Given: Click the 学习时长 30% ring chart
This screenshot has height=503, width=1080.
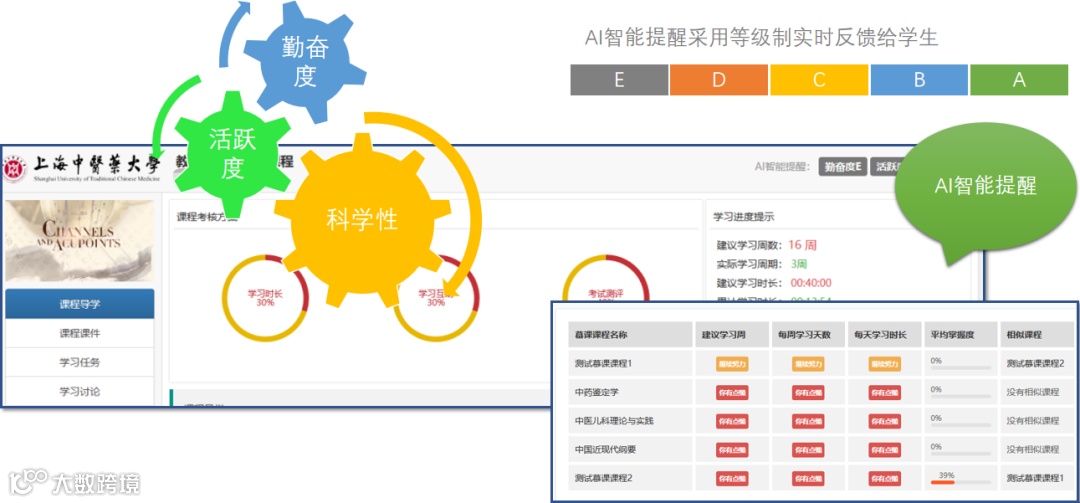Looking at the screenshot, I should (x=265, y=298).
